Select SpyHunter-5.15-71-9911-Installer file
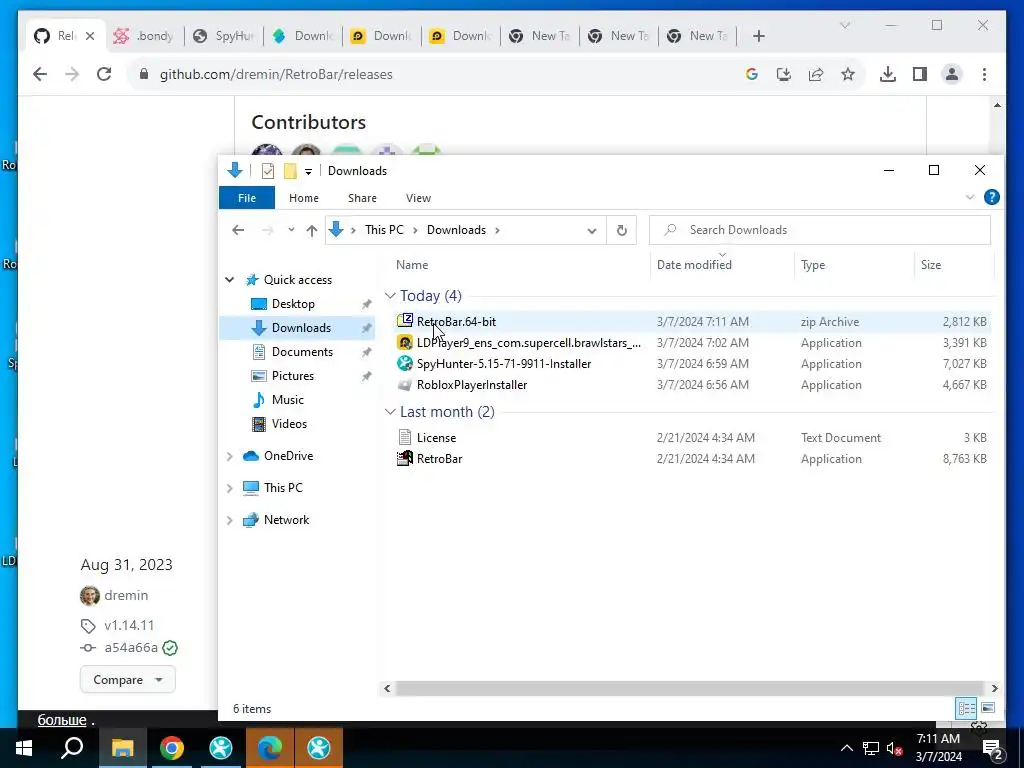The image size is (1024, 768). [692, 364]
